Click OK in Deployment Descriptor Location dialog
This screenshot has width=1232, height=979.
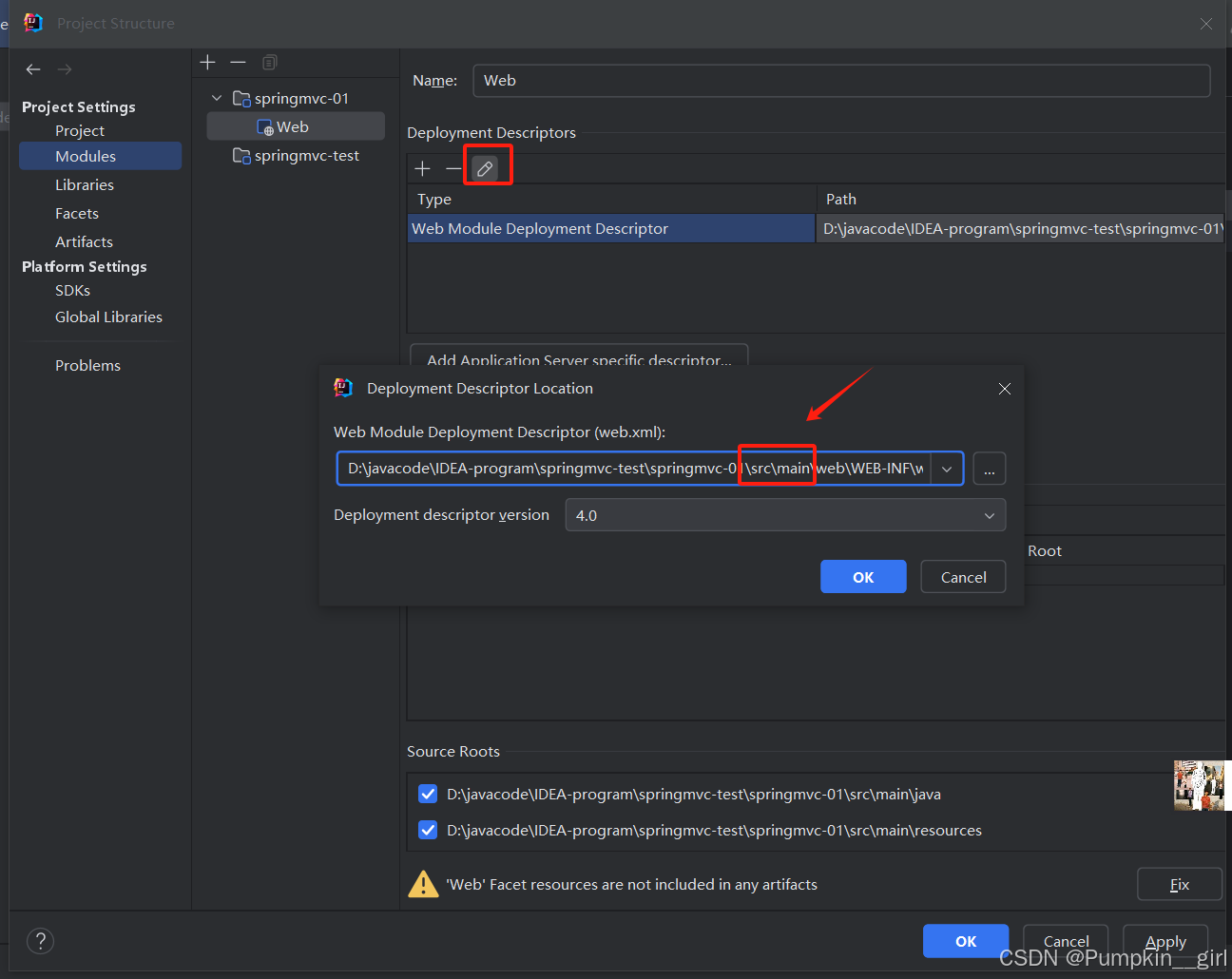coord(862,577)
